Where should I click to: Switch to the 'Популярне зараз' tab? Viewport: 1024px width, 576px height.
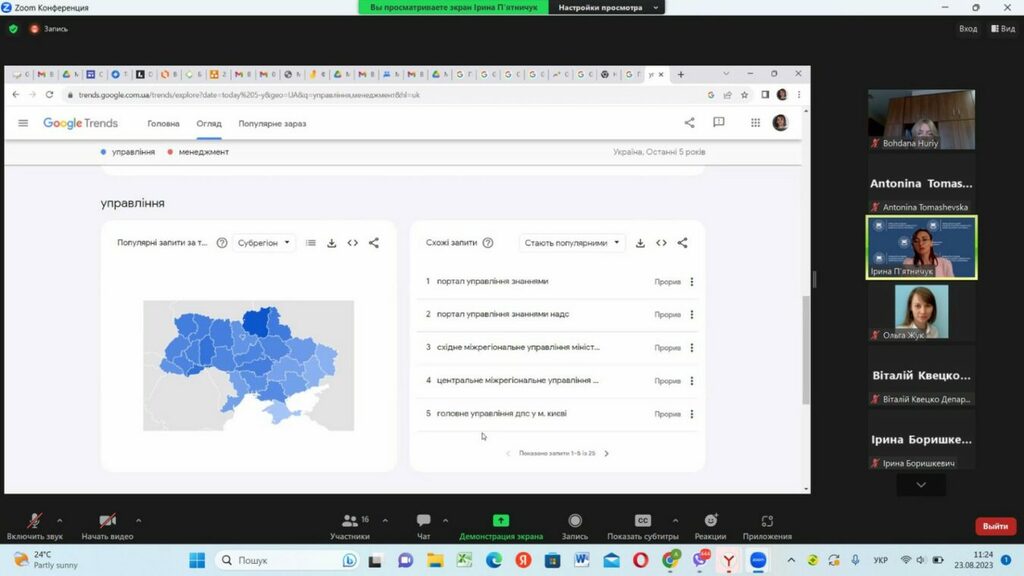[x=272, y=124]
